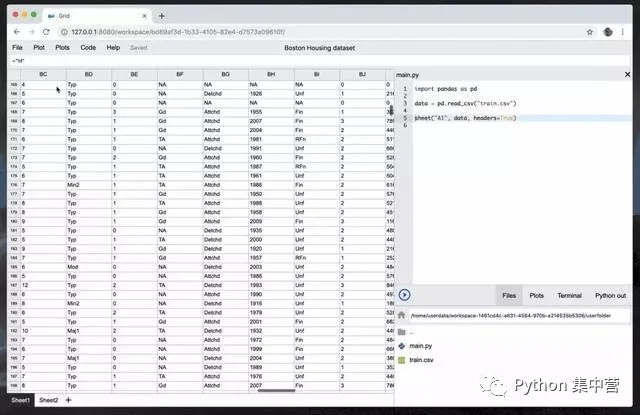Click cell 'Maj1' in row 192

(x=89, y=331)
